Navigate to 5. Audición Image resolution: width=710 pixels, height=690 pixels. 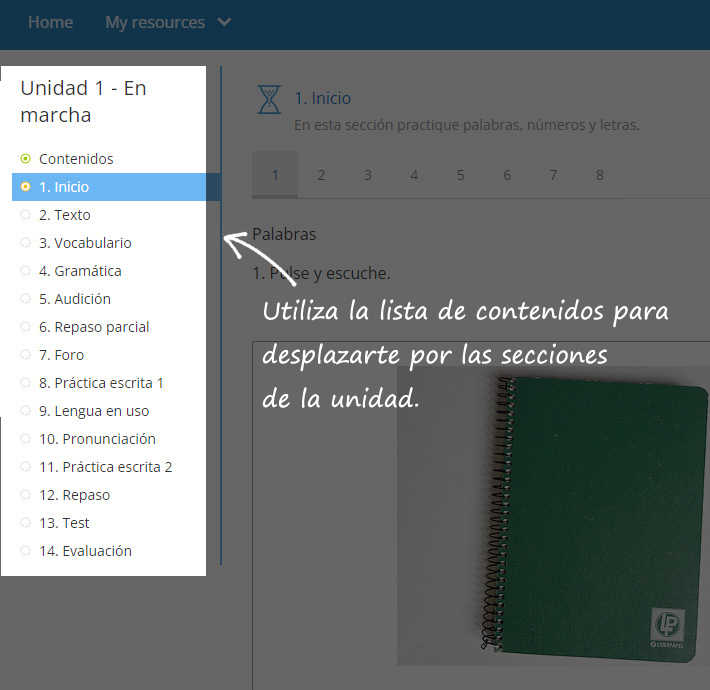coord(75,299)
